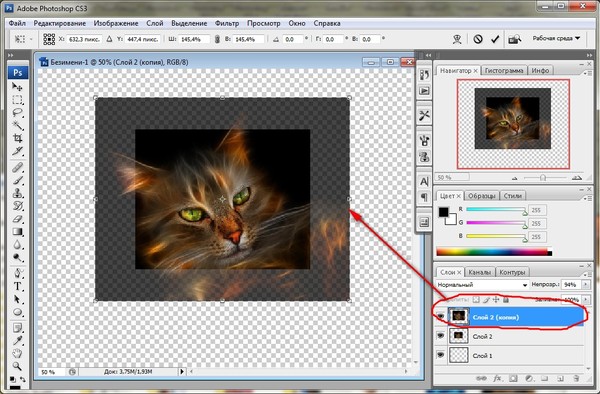Image resolution: width=600 pixels, height=394 pixels.
Task: Click the reference point location grid
Action: pos(49,39)
